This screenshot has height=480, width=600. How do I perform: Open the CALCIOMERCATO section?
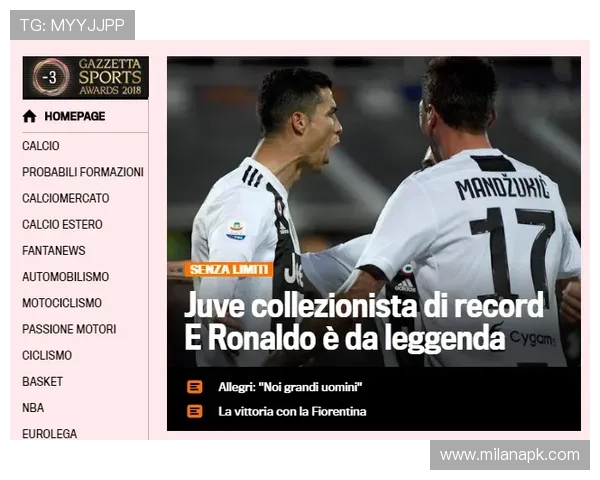[x=66, y=198]
